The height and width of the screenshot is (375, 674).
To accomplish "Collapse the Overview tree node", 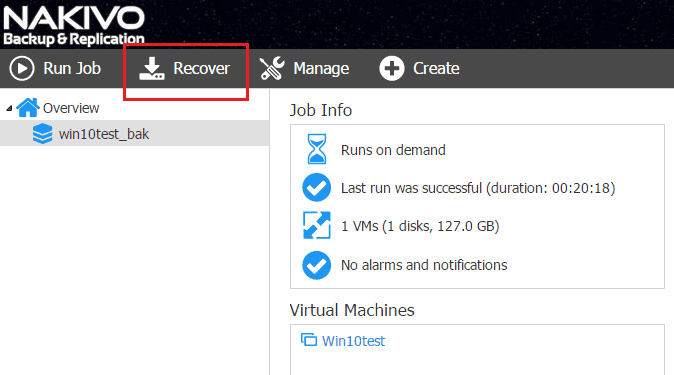I will tap(9, 108).
